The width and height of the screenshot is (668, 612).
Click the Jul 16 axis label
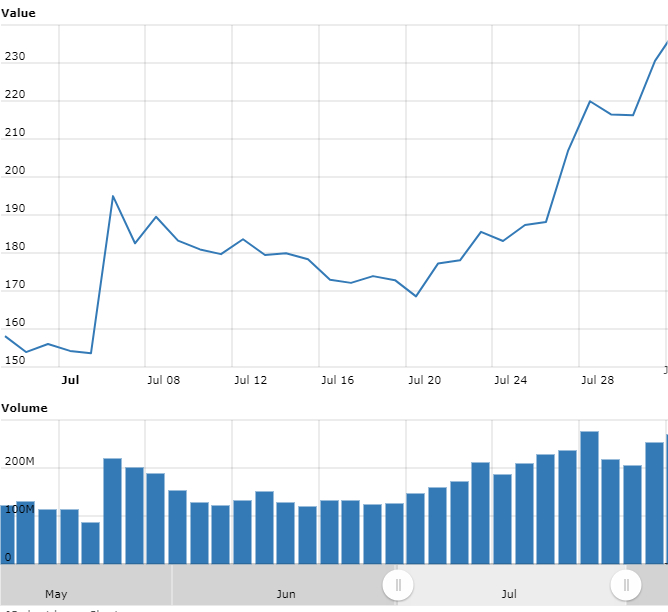click(337, 380)
